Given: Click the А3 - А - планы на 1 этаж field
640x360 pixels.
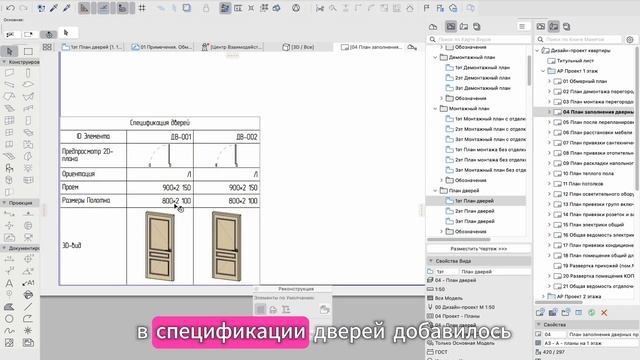Looking at the screenshot, I should [591, 343].
